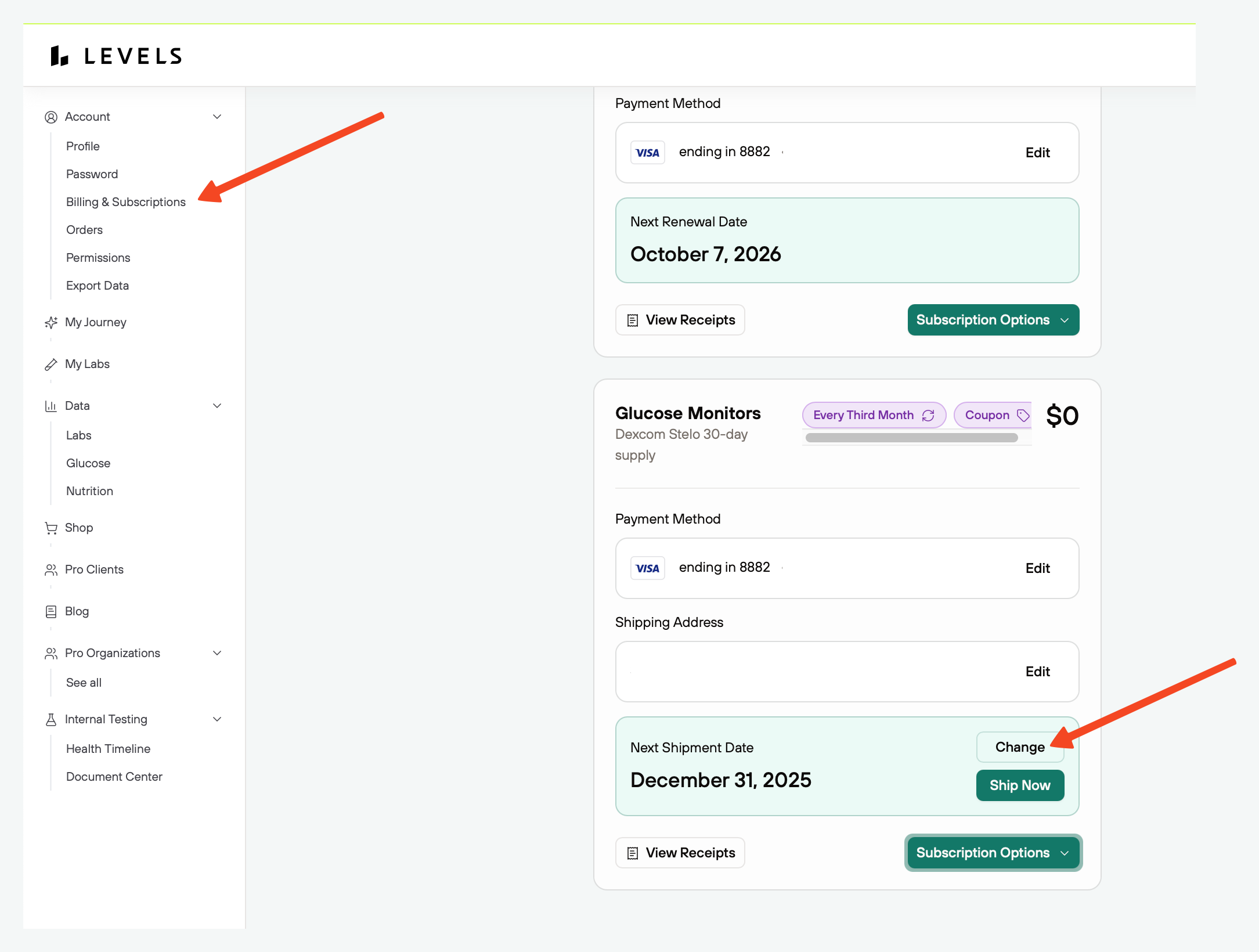Click the Every Third Month frequency badge
The image size is (1259, 952).
(873, 415)
